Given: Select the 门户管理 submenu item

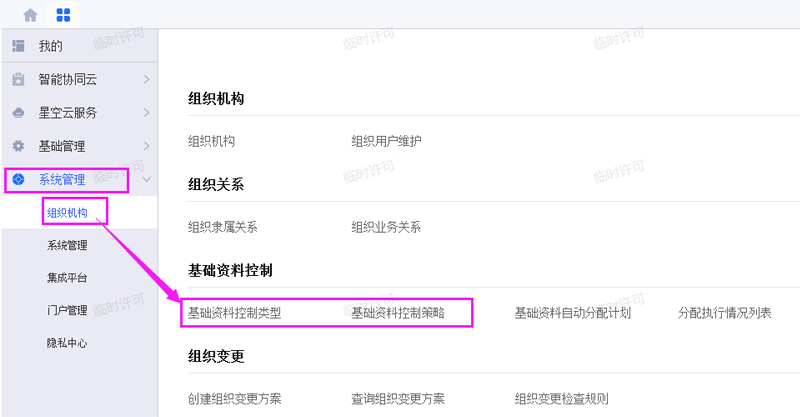Looking at the screenshot, I should (67, 310).
